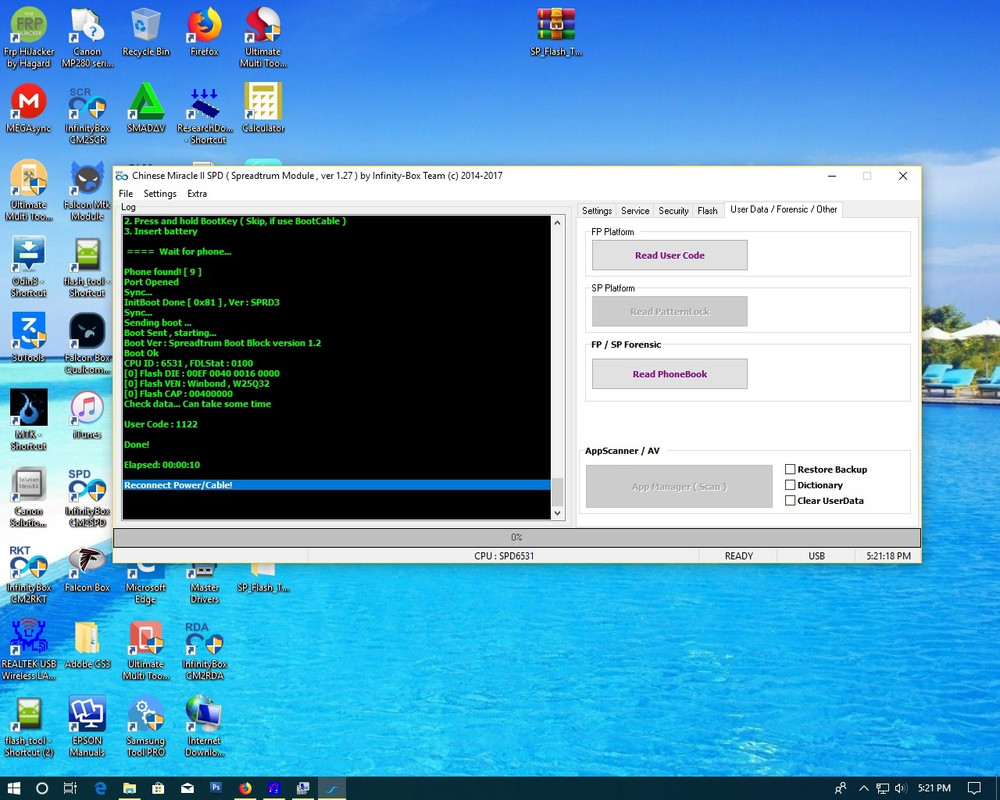Image resolution: width=1000 pixels, height=800 pixels.
Task: Click the Read PhoneBook button
Action: coord(670,374)
